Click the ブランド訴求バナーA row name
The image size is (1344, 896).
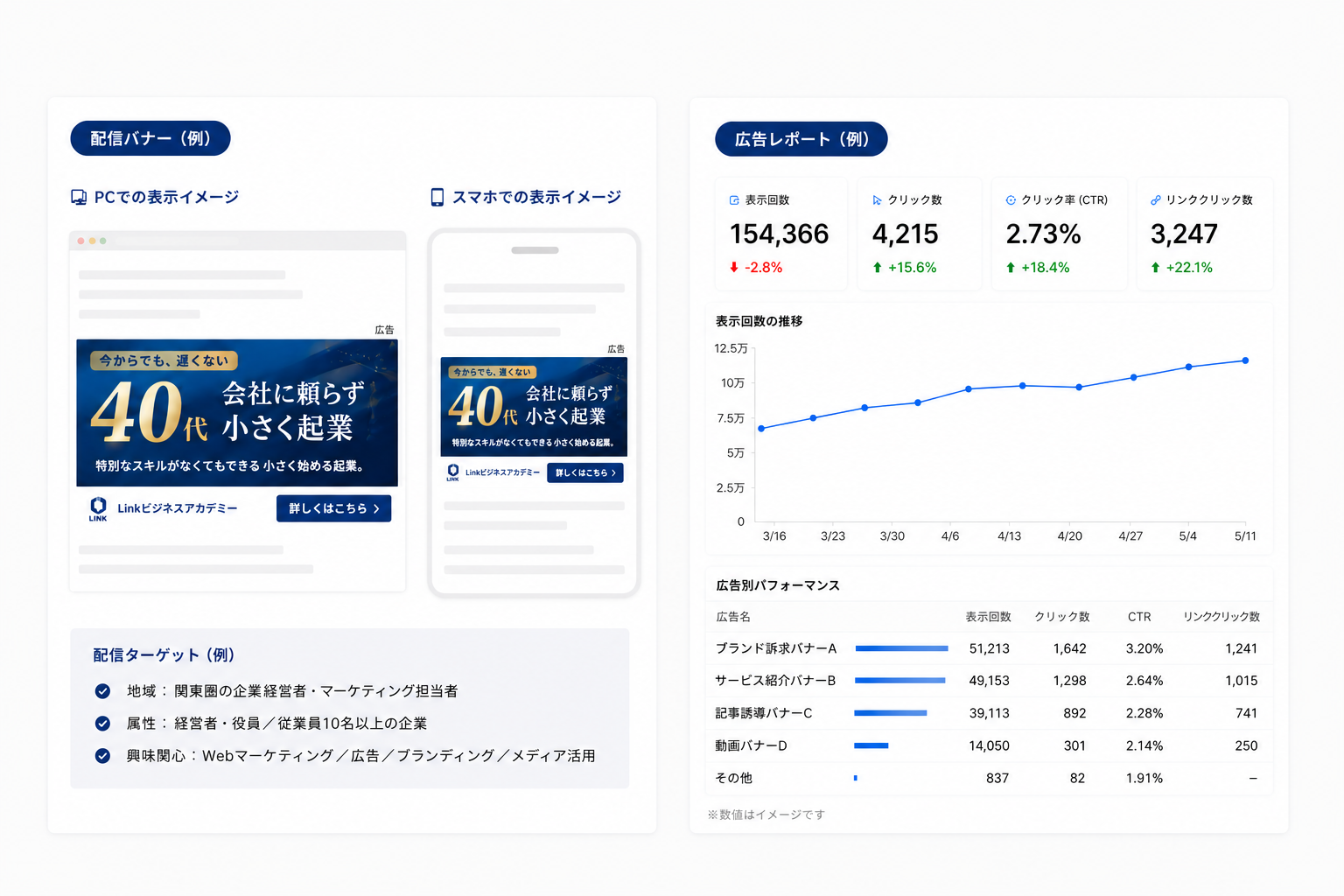[x=776, y=648]
